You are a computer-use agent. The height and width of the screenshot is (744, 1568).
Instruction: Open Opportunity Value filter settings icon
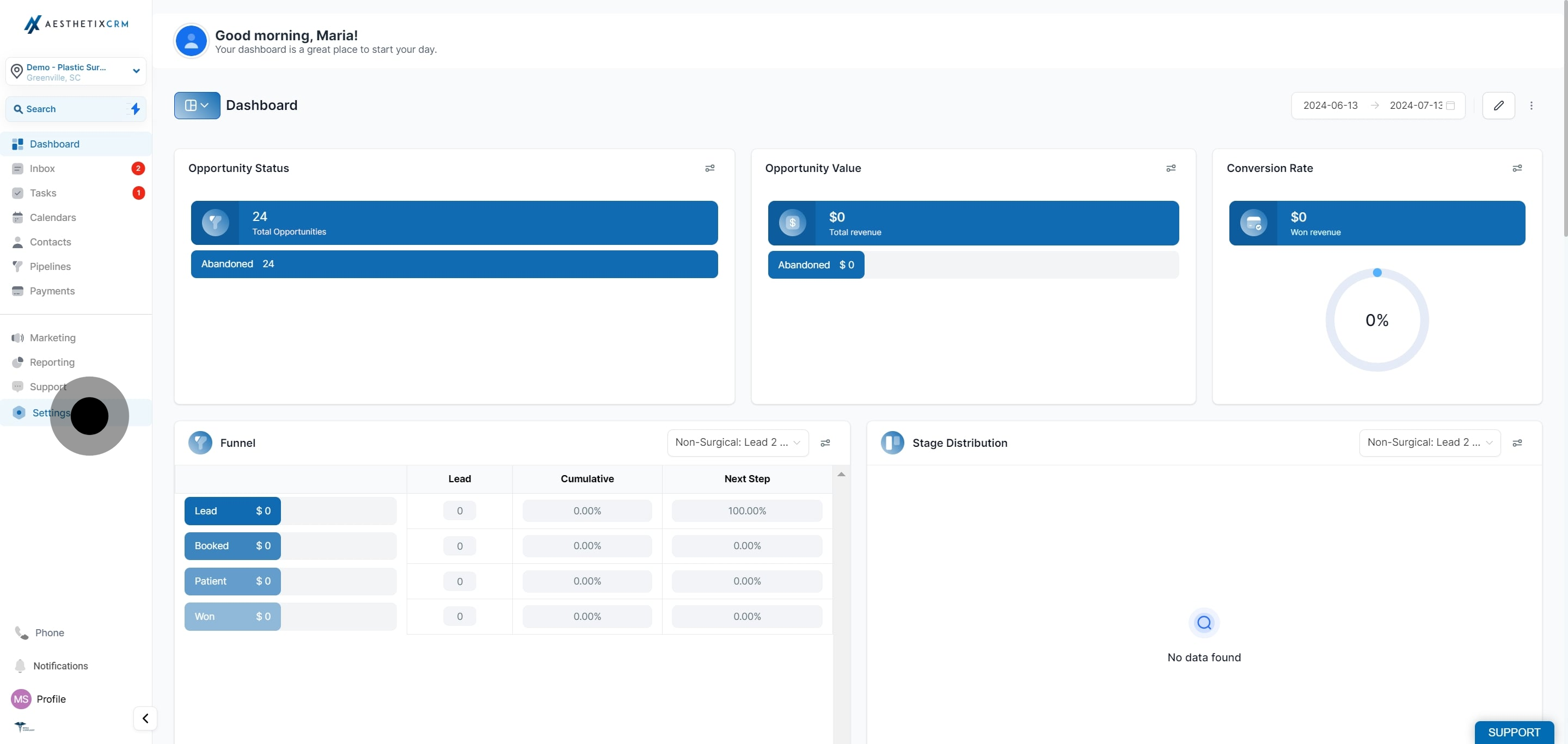click(x=1171, y=169)
